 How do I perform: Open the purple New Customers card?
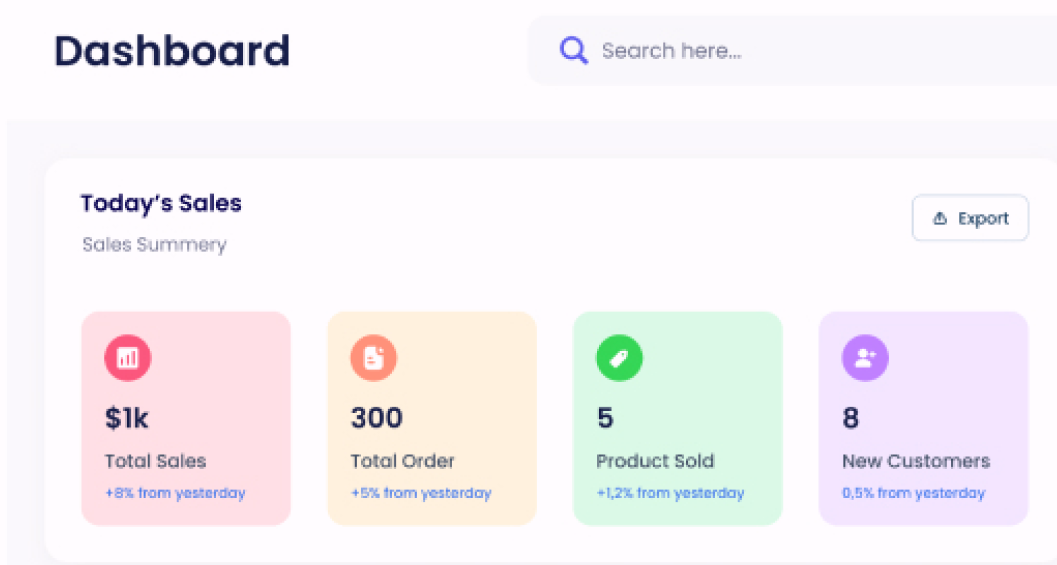click(924, 418)
